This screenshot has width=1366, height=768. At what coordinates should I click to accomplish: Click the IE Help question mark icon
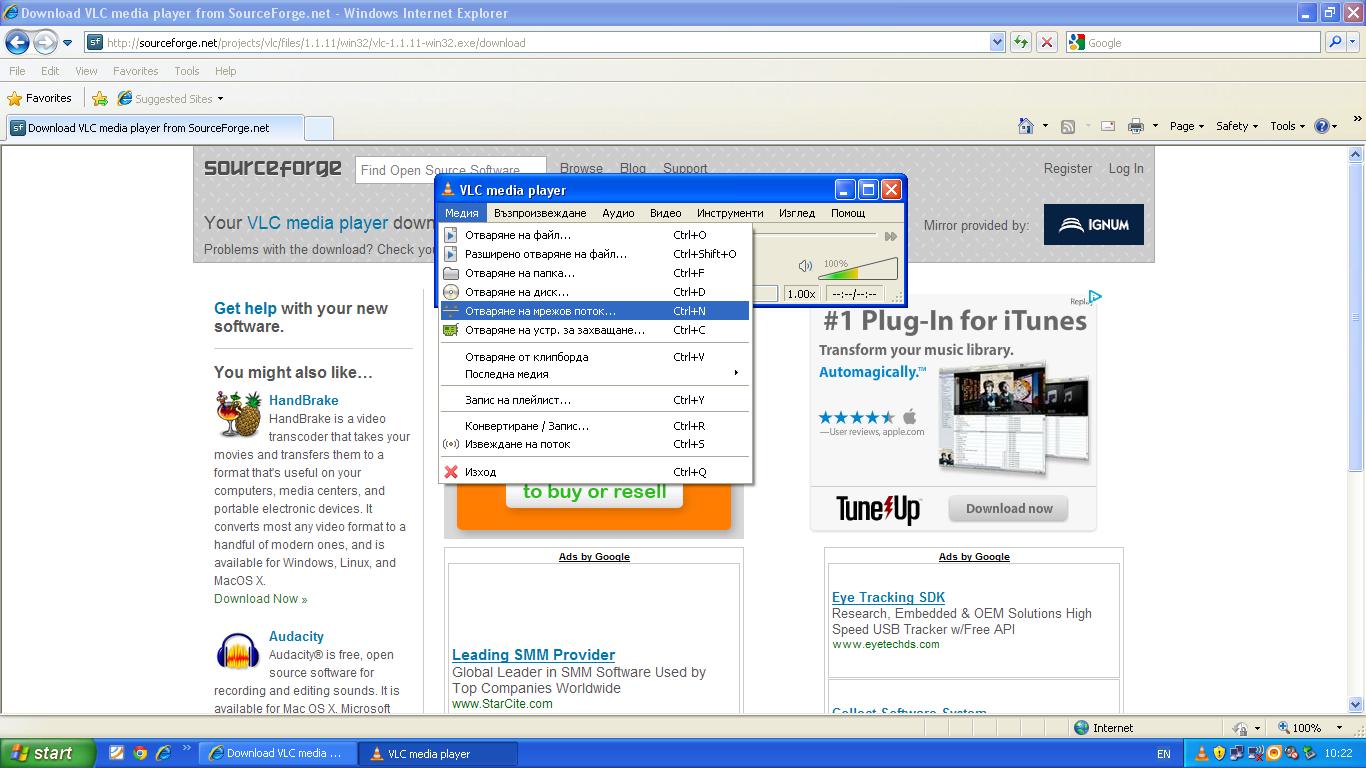point(1321,126)
